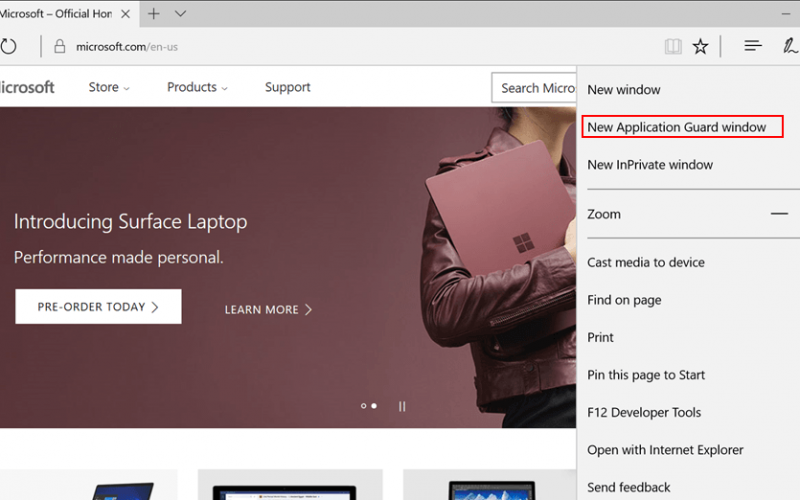
Task: Click the PRE-ORDER TODAY button
Action: tap(98, 307)
